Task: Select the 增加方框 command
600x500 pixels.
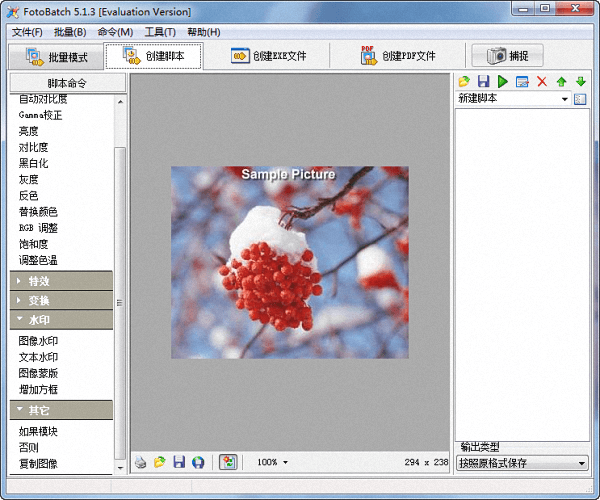Action: point(38,389)
